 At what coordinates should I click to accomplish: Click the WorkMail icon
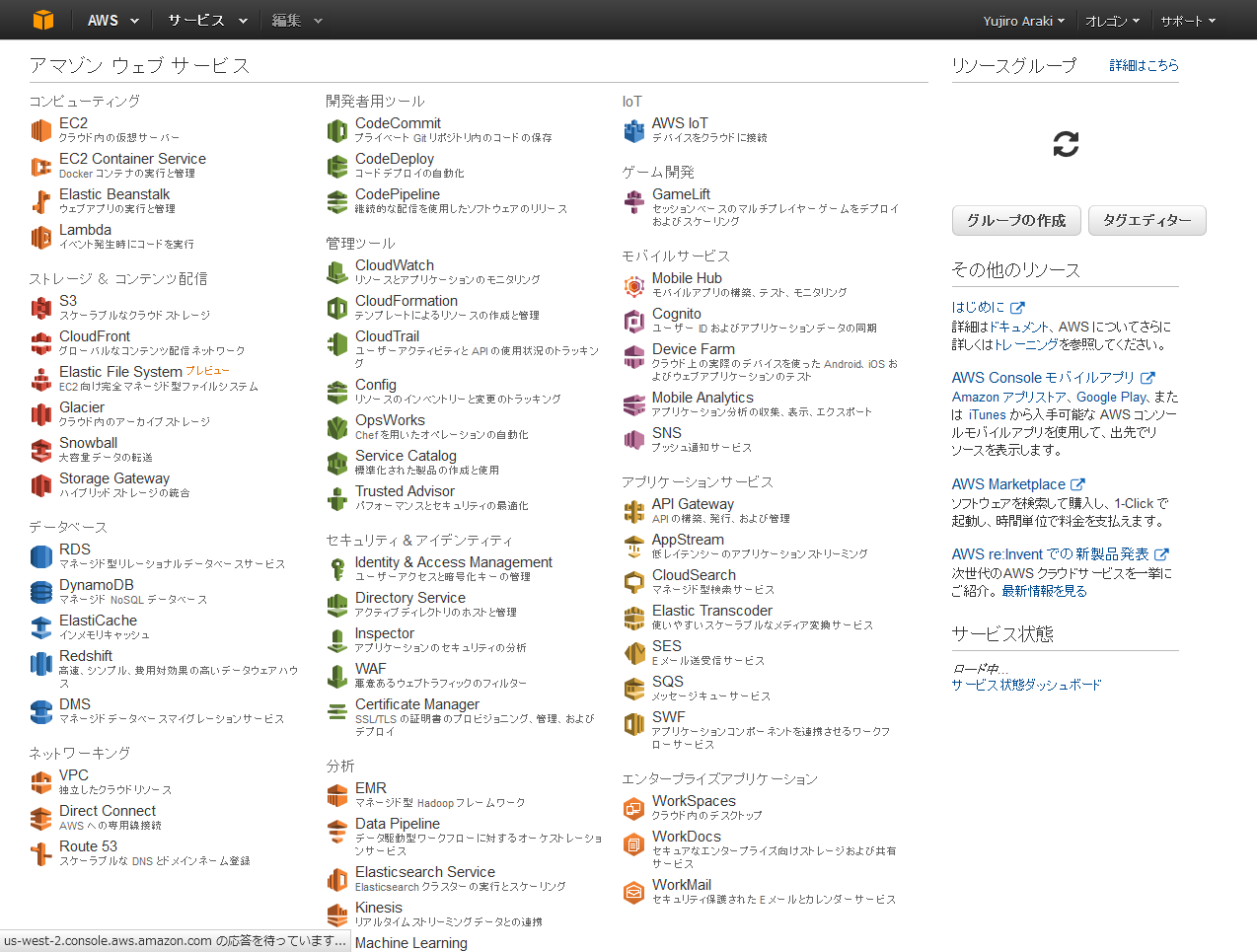[x=634, y=892]
